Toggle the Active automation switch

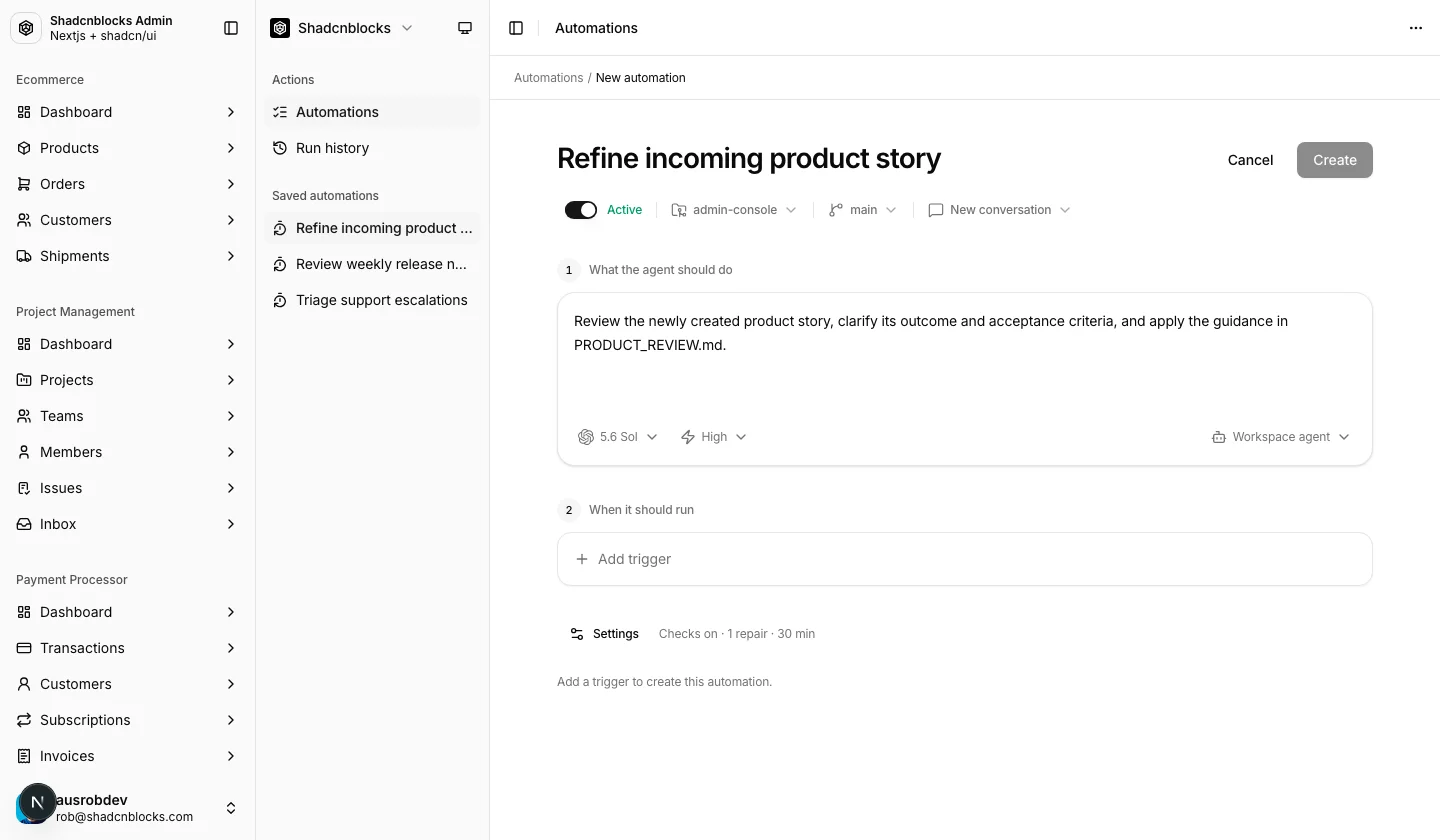[581, 210]
